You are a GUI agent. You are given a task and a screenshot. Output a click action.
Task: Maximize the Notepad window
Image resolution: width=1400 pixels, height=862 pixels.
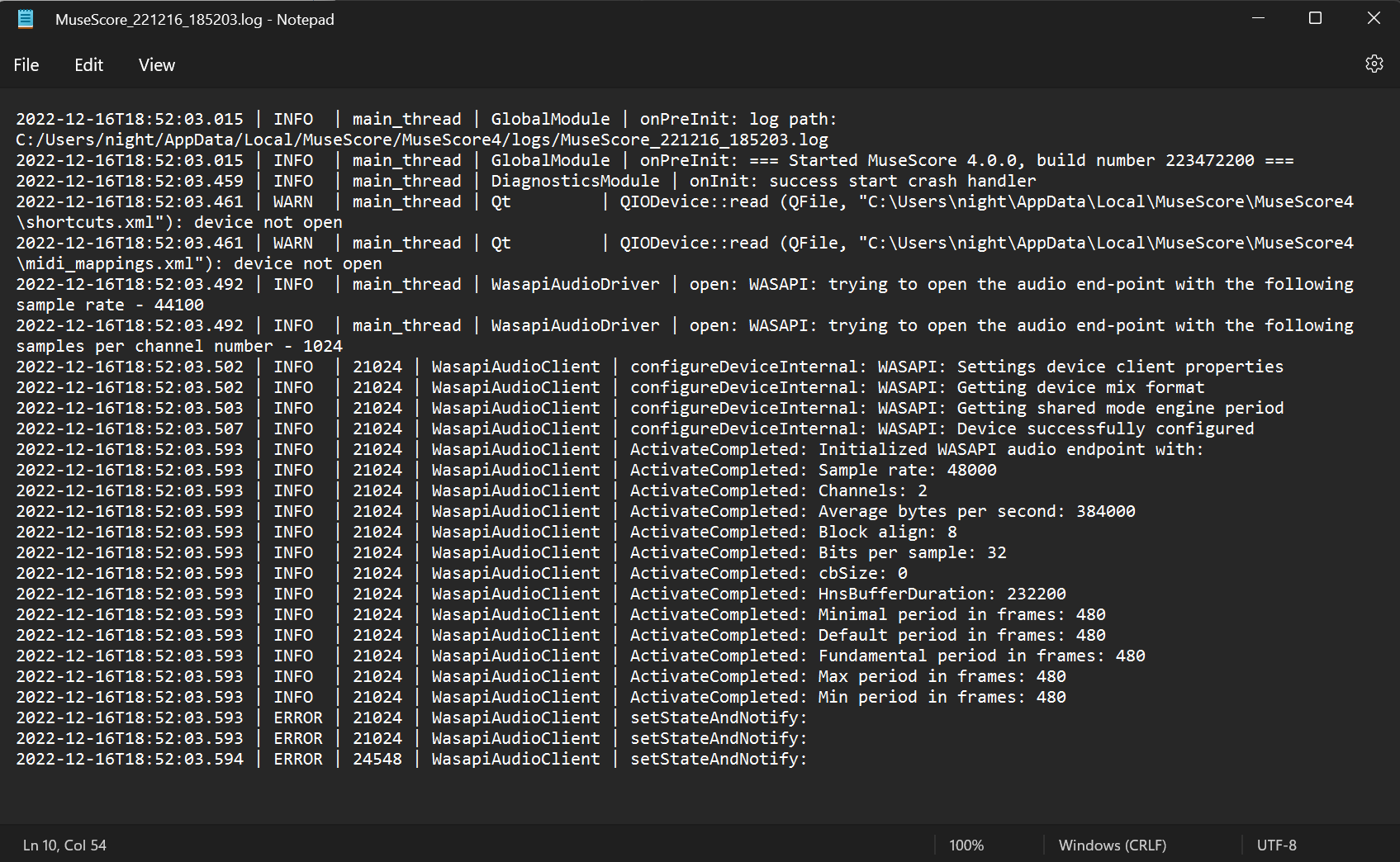(1315, 17)
